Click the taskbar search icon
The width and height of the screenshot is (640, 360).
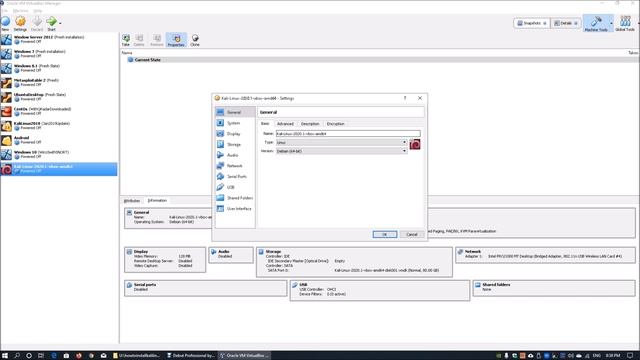[17, 356]
